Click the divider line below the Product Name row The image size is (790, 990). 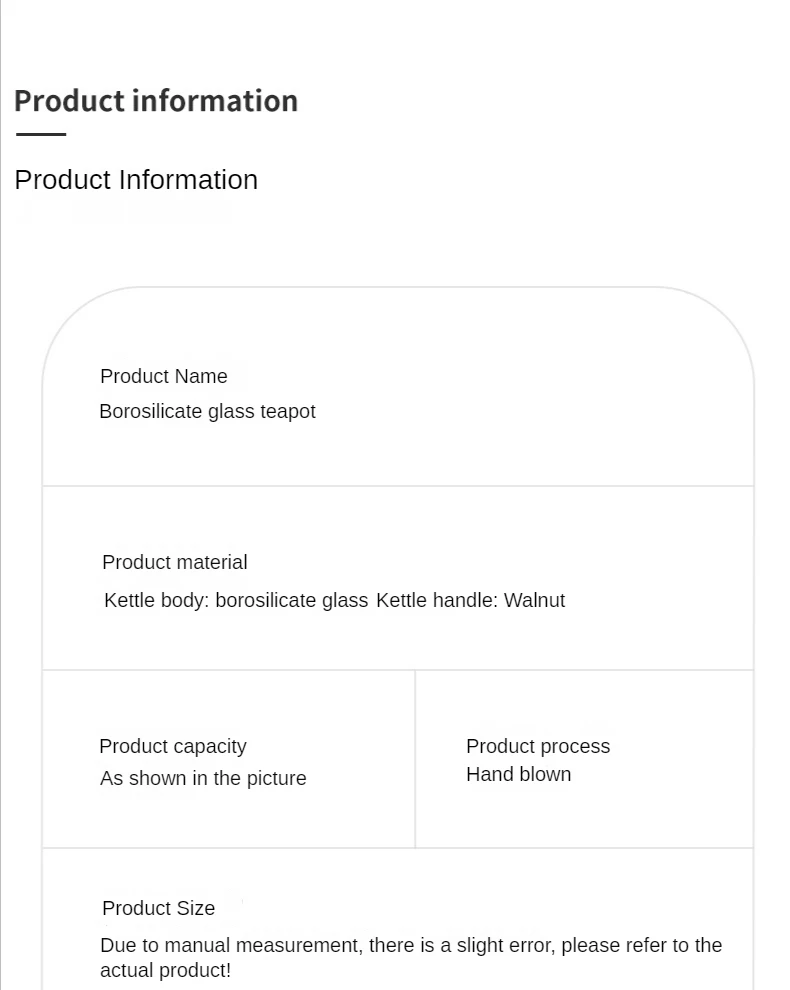click(398, 486)
